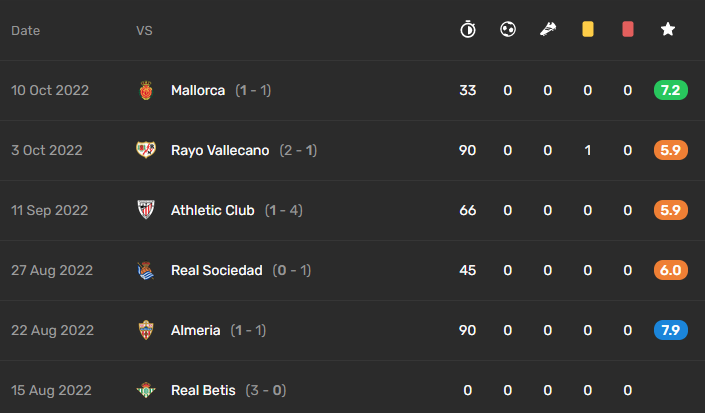Screen dimensions: 705x413
Task: Open the Athletic Club match link
Action: 213,210
